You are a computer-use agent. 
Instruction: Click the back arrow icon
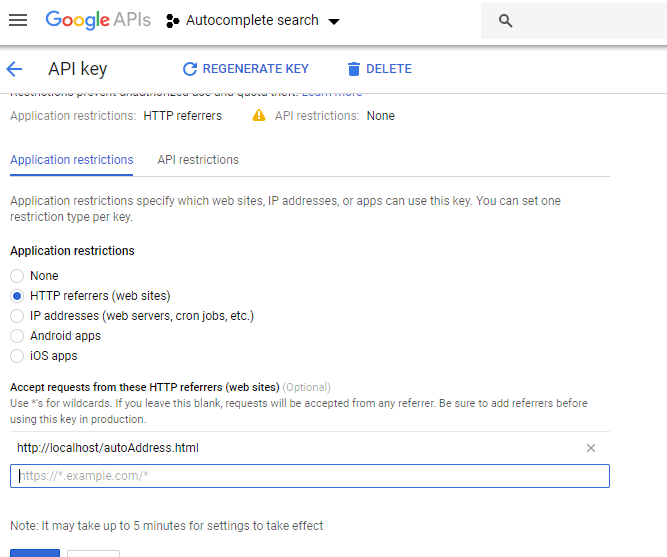[14, 69]
